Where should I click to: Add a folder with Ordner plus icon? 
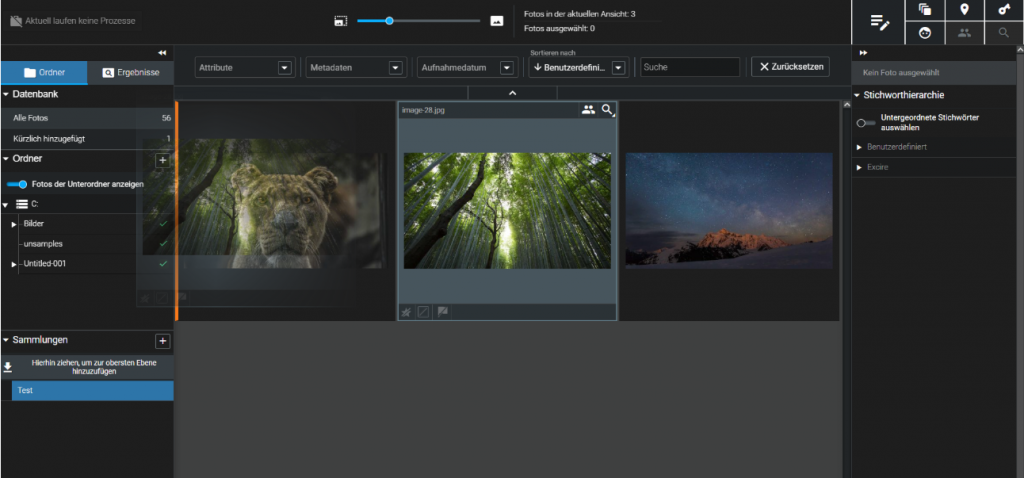(x=163, y=159)
